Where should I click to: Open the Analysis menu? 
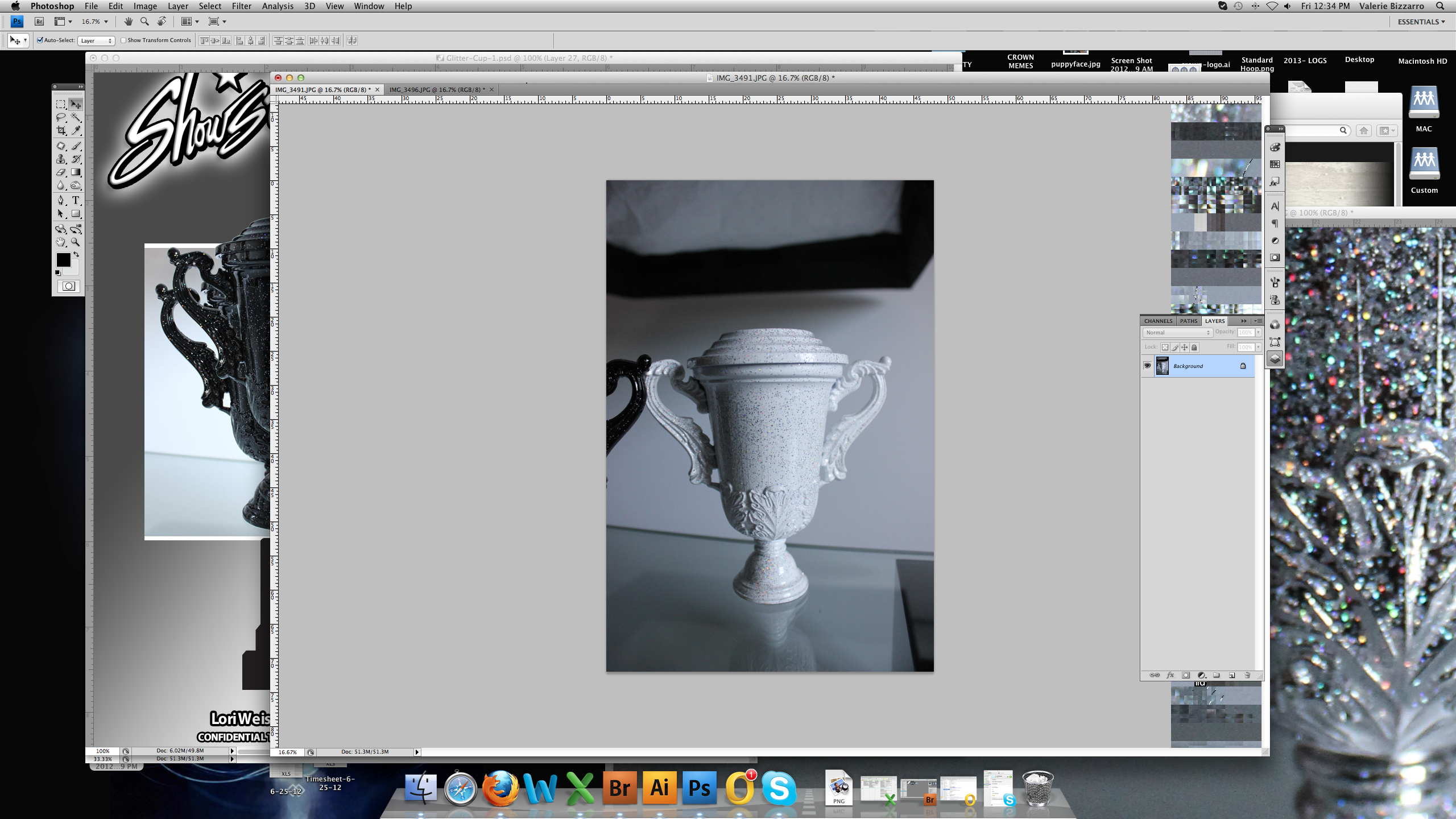[x=278, y=6]
